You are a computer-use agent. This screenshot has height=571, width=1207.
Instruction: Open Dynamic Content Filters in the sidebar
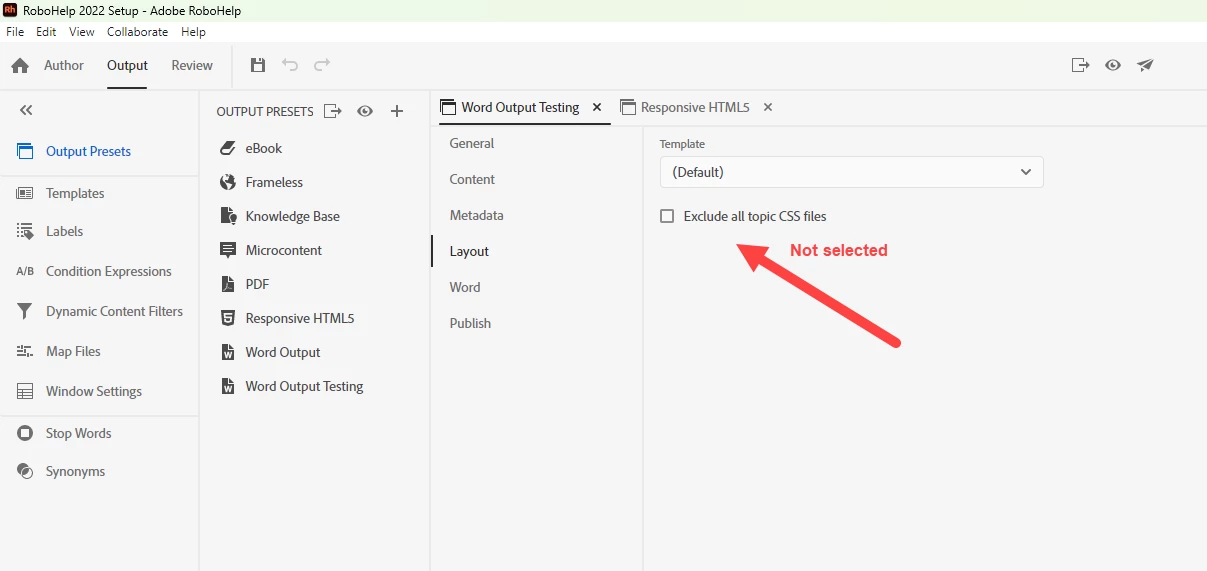coord(115,311)
